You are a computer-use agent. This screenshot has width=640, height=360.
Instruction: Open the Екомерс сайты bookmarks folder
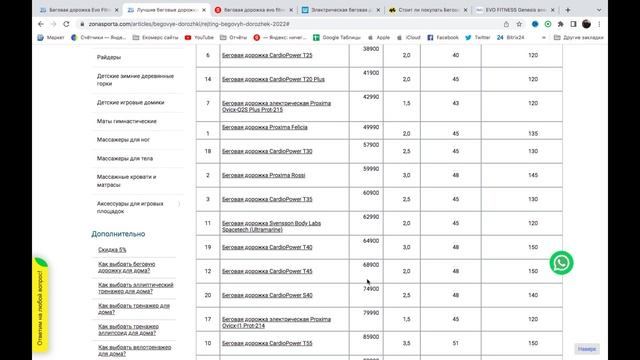(x=156, y=38)
